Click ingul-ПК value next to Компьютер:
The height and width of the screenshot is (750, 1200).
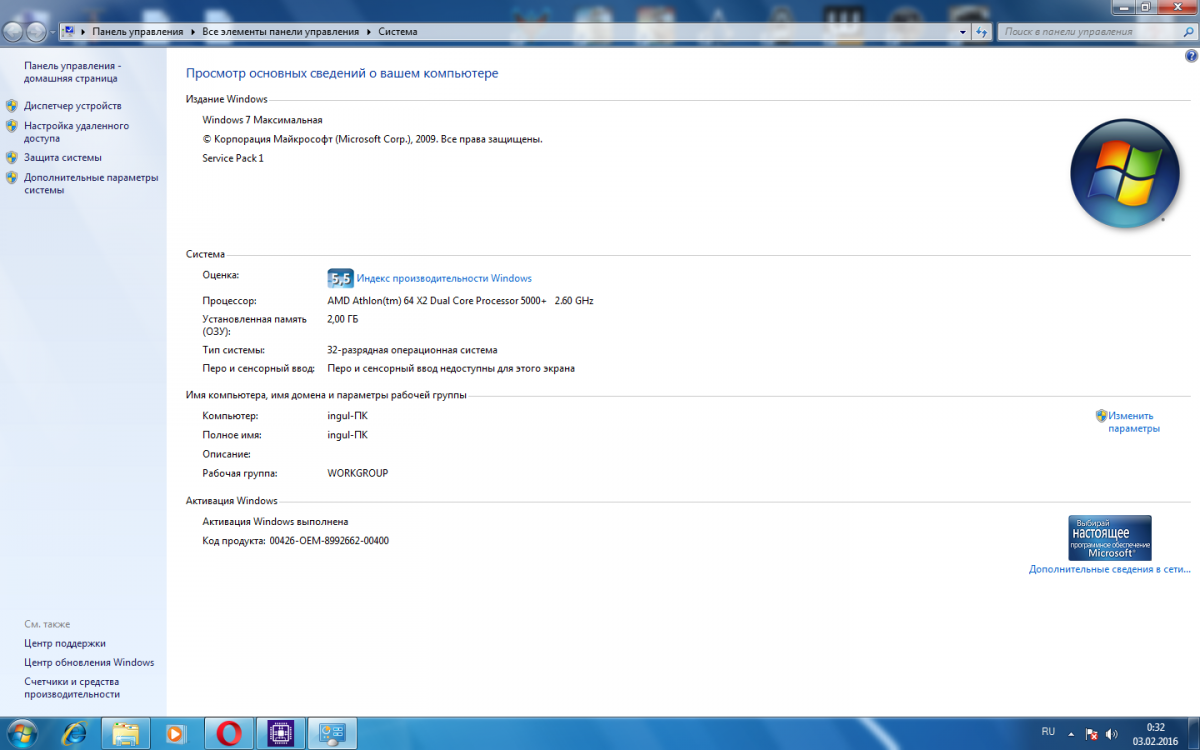[347, 415]
